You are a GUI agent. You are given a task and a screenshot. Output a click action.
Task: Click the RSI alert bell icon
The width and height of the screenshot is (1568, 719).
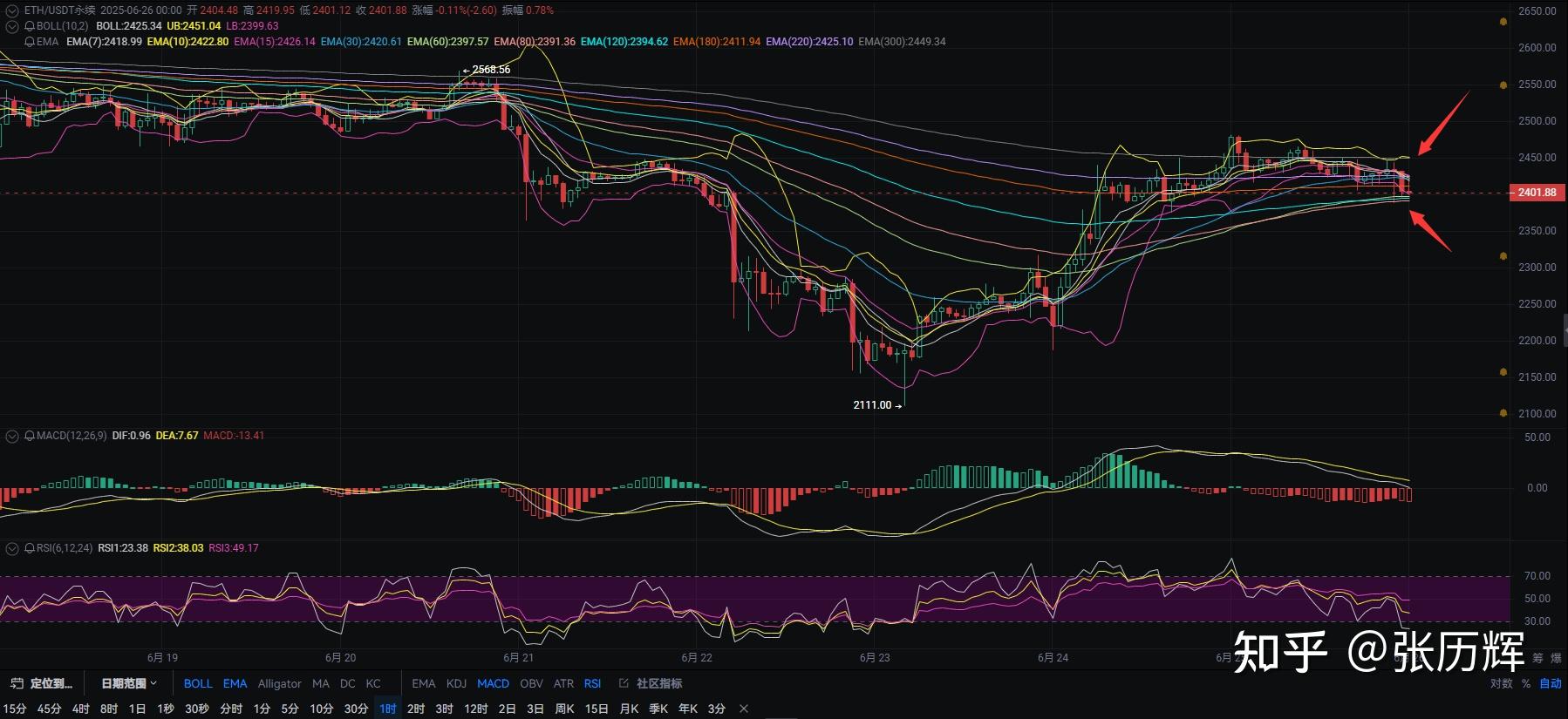(30, 548)
